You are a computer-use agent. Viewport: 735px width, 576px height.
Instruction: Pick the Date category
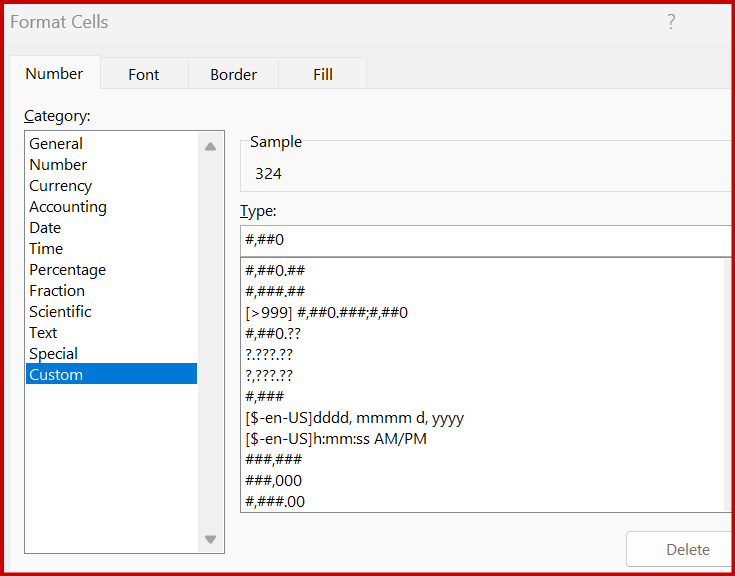tap(112, 228)
